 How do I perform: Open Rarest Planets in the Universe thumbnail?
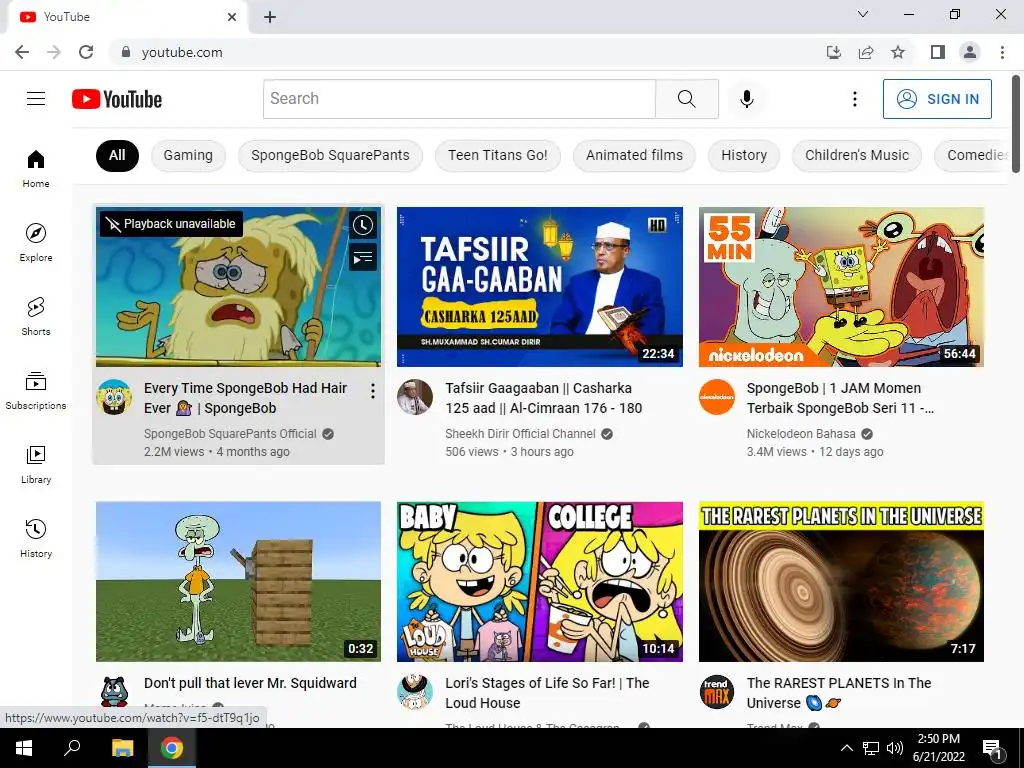(x=841, y=581)
